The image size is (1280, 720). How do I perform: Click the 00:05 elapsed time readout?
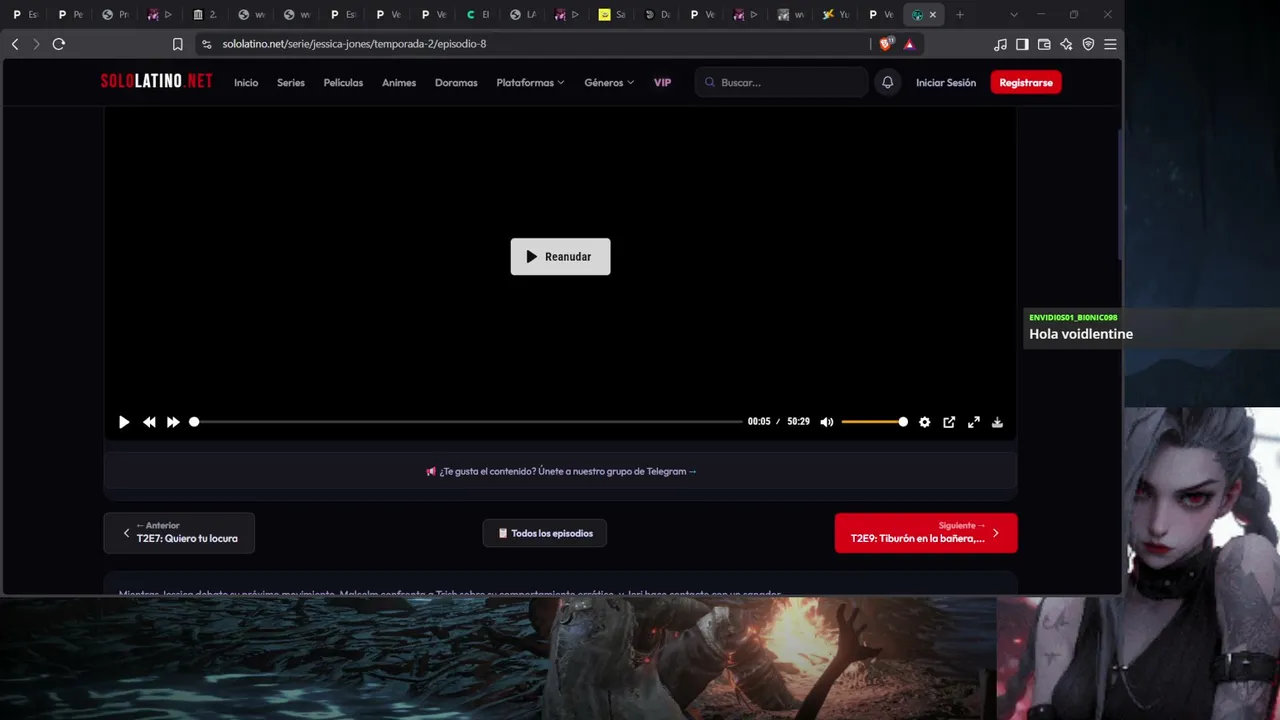759,422
